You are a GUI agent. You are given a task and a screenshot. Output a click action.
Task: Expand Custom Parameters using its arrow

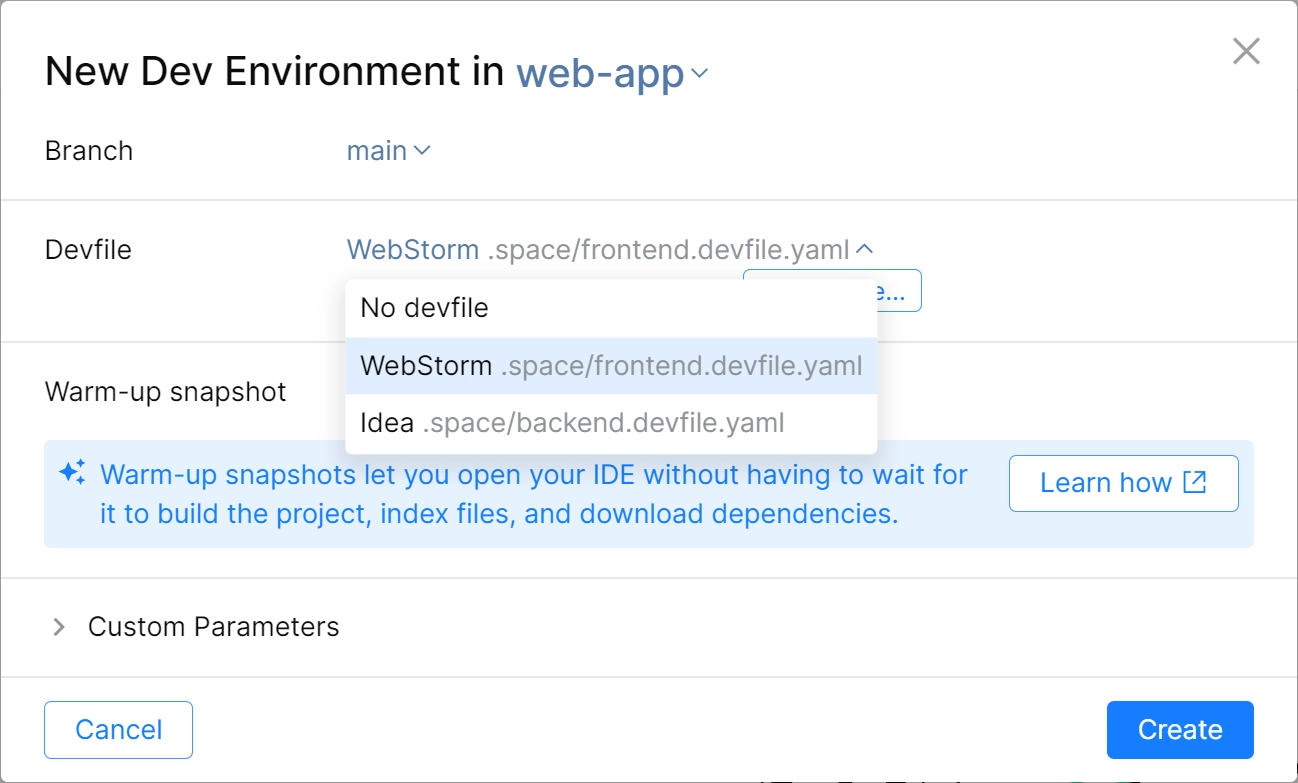coord(59,627)
